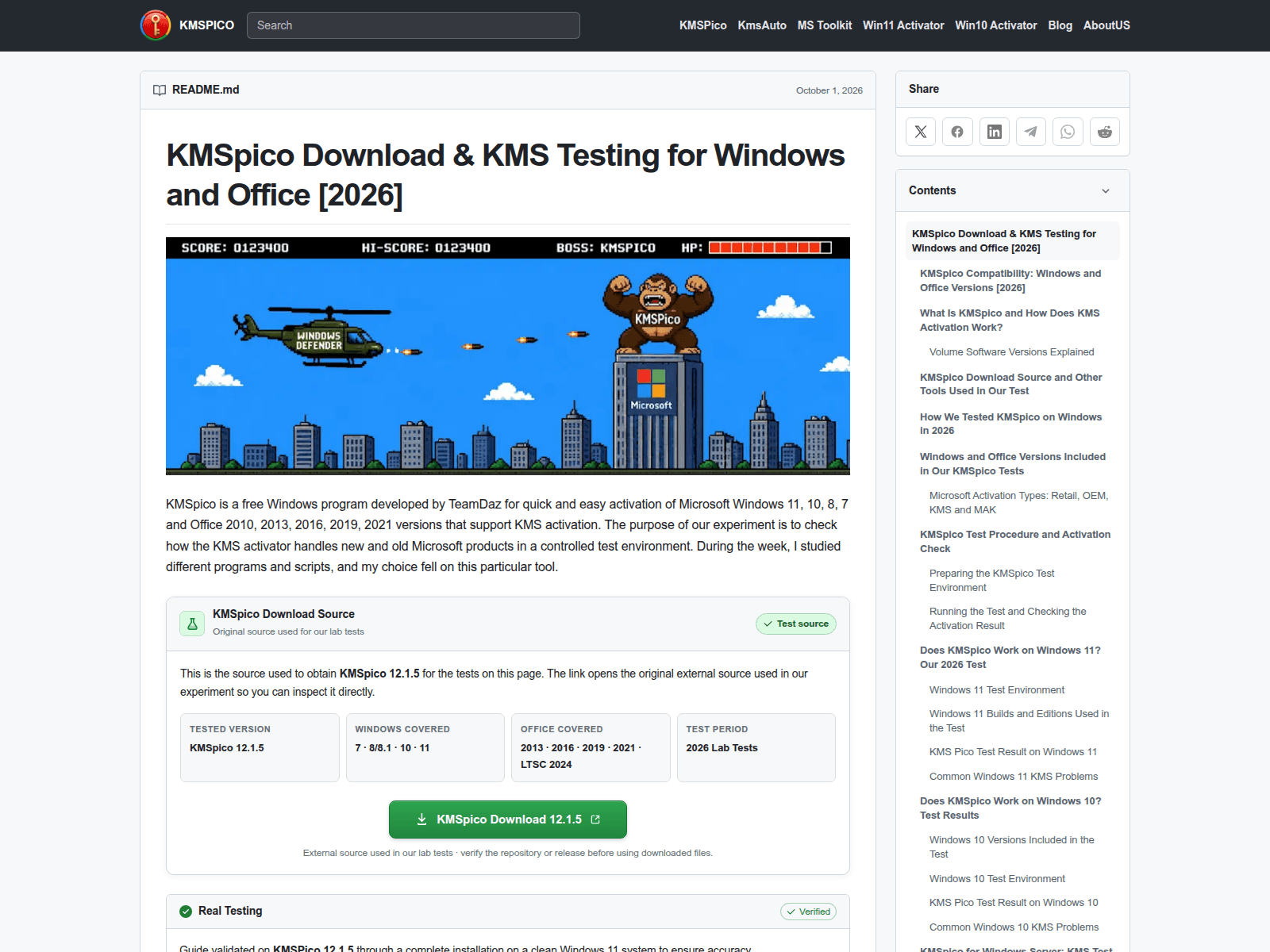Share the page on Reddit

pos(1105,132)
